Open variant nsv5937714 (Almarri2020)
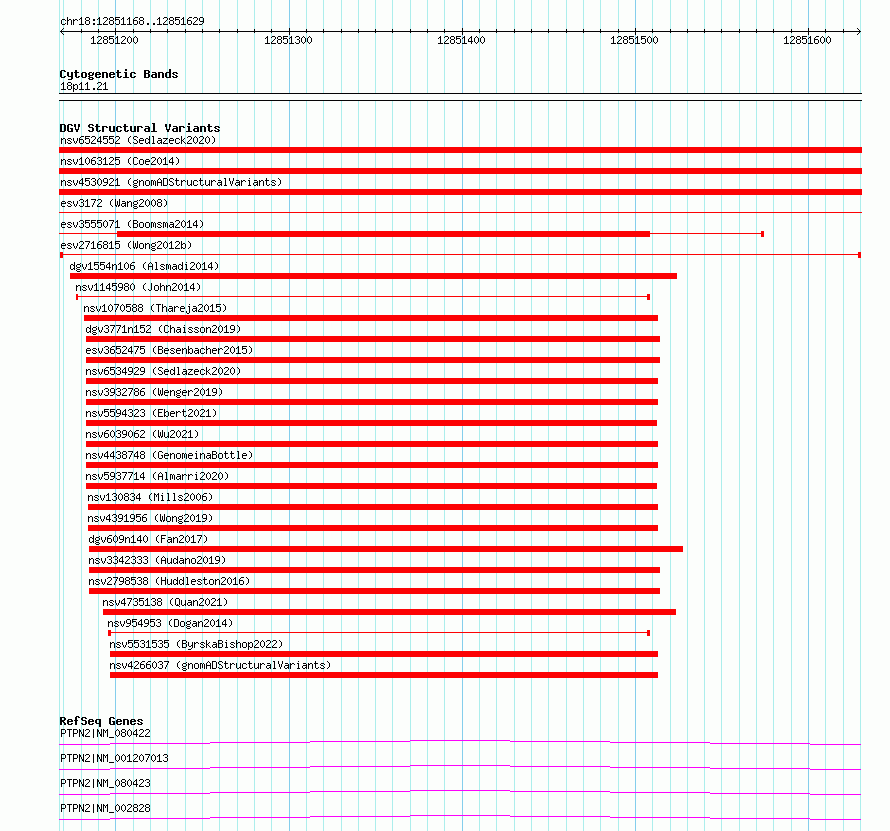 (157, 476)
